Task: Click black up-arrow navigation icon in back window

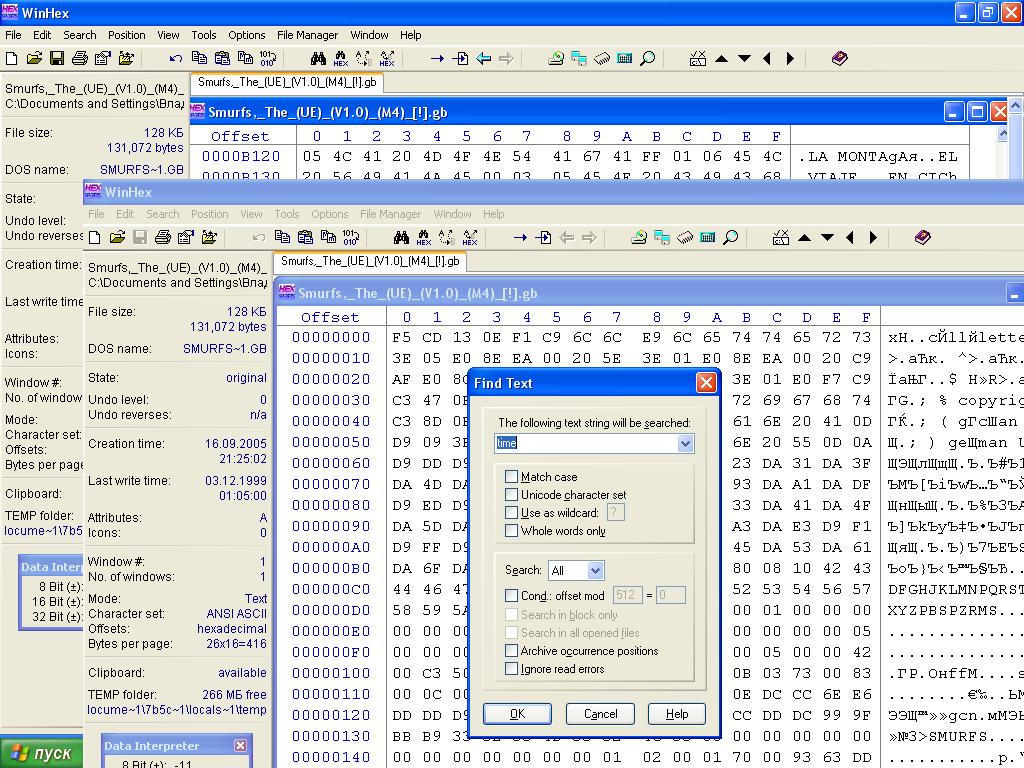Action: [721, 59]
